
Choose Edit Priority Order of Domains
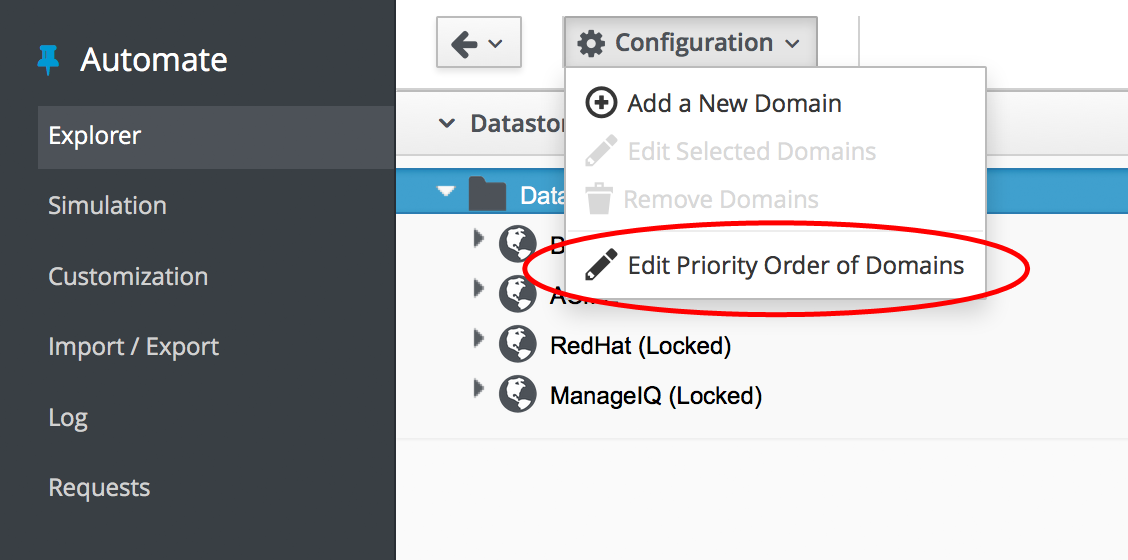coord(795,265)
